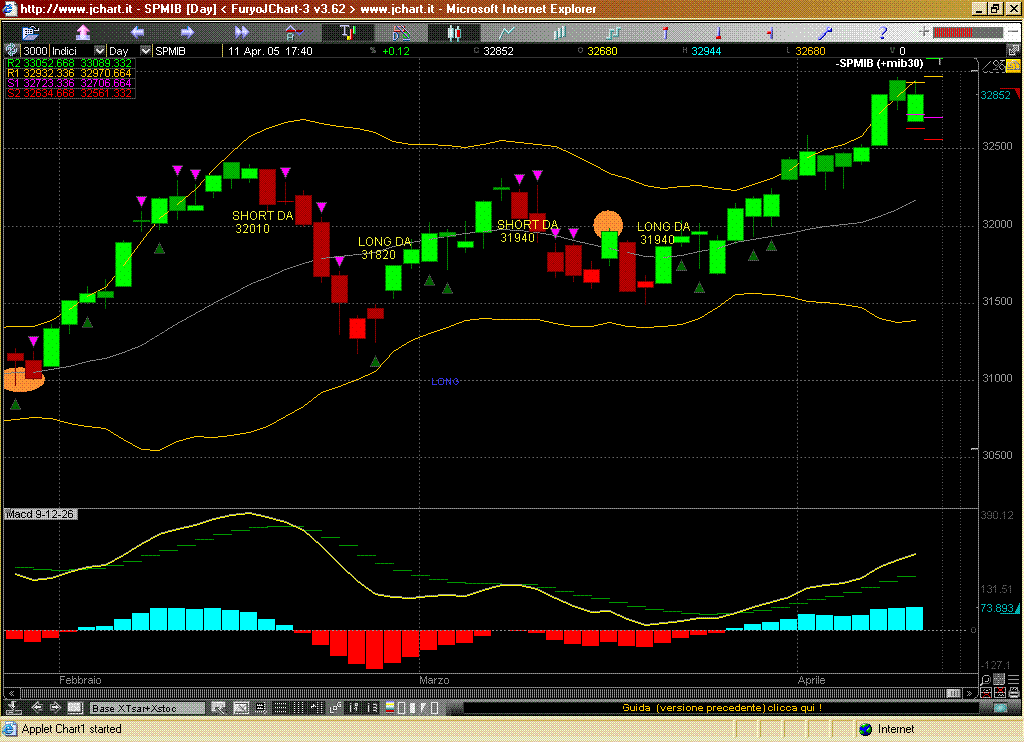The width and height of the screenshot is (1024, 742).
Task: Click the open folder icon in toolbar
Action: (x=29, y=32)
